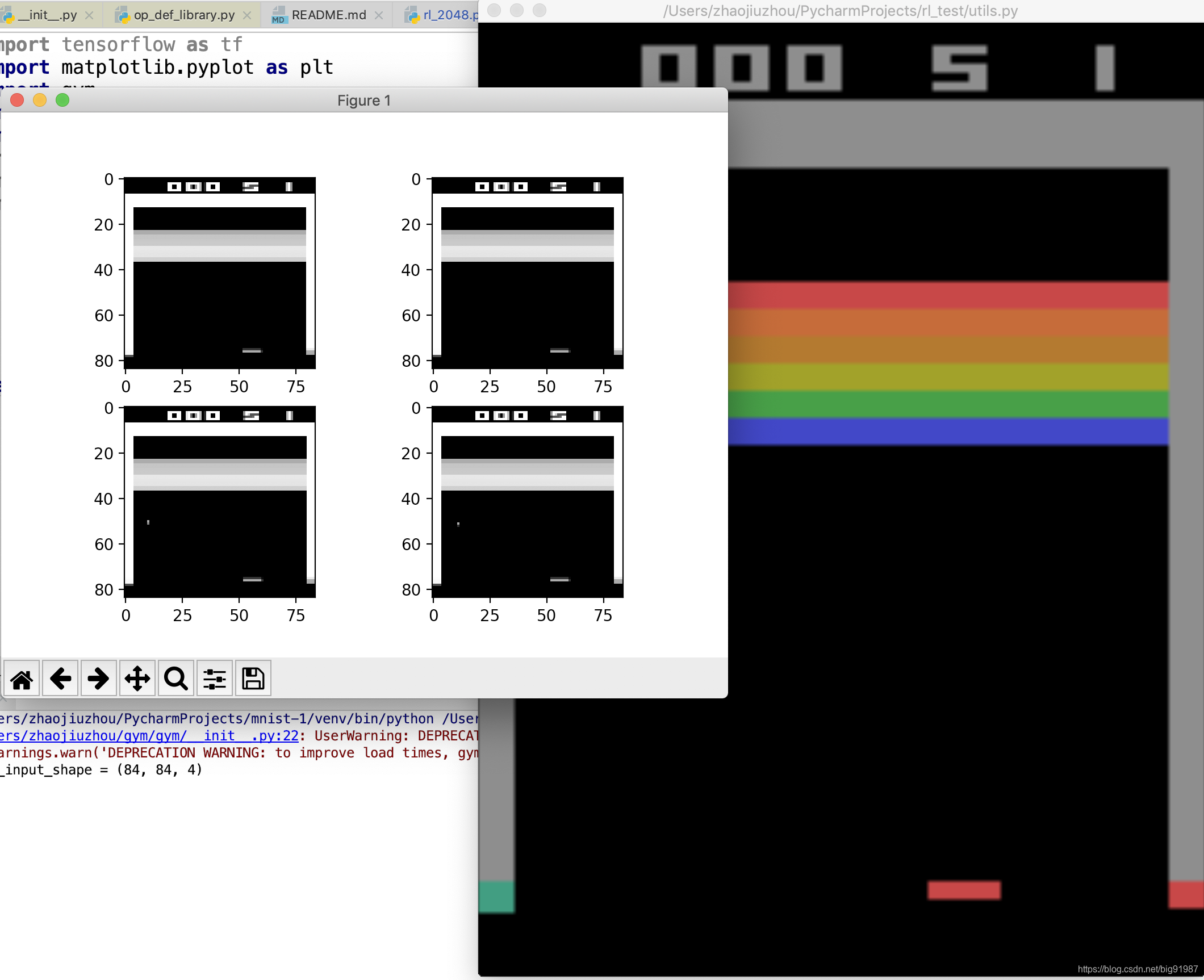Viewport: 1204px width, 980px height.
Task: Click the '_input_shape = (84, 84, 4)' console line
Action: tap(101, 770)
